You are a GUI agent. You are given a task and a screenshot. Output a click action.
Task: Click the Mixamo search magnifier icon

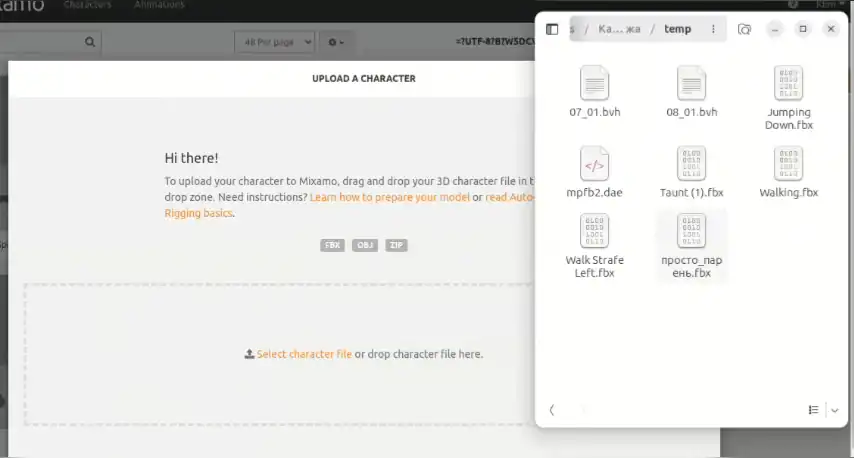90,42
